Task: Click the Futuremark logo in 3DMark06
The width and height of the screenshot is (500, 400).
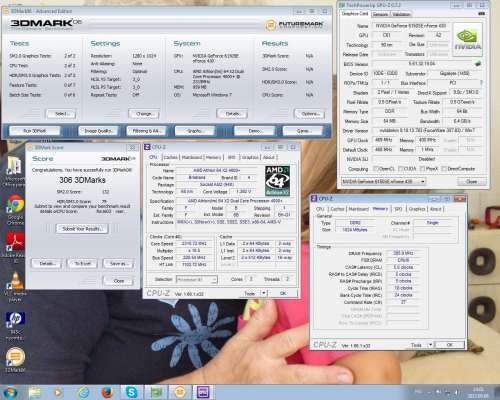Action: tap(294, 24)
